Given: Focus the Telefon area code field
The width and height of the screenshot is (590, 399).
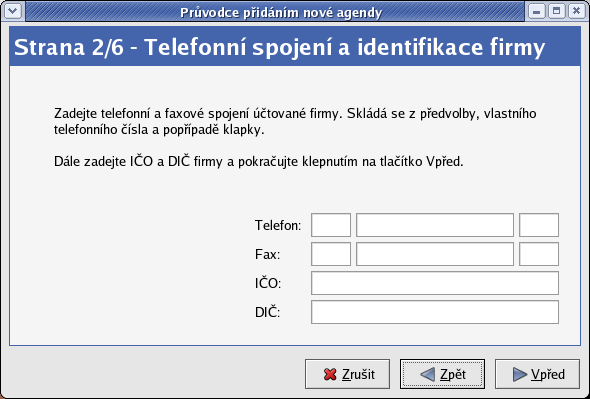Looking at the screenshot, I should tap(331, 225).
